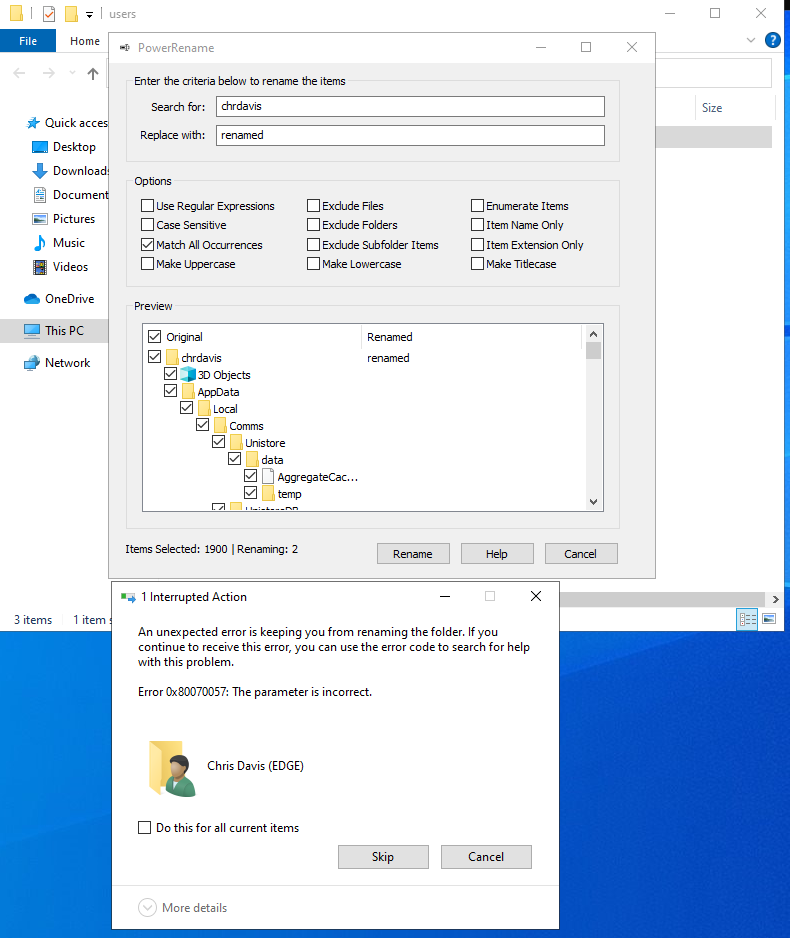The width and height of the screenshot is (790, 938).
Task: Switch Explorer to details view icon
Action: 748,619
